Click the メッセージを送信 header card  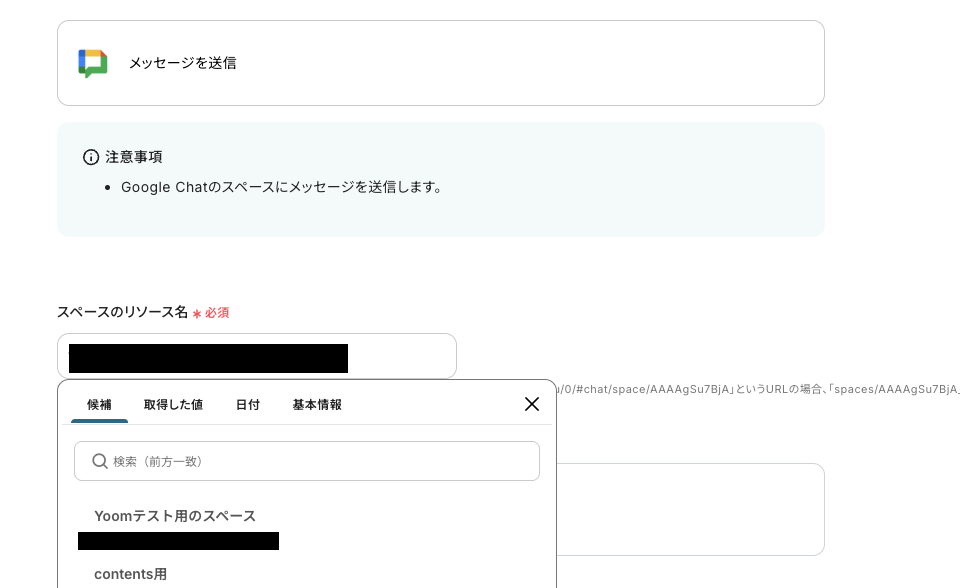click(x=440, y=62)
